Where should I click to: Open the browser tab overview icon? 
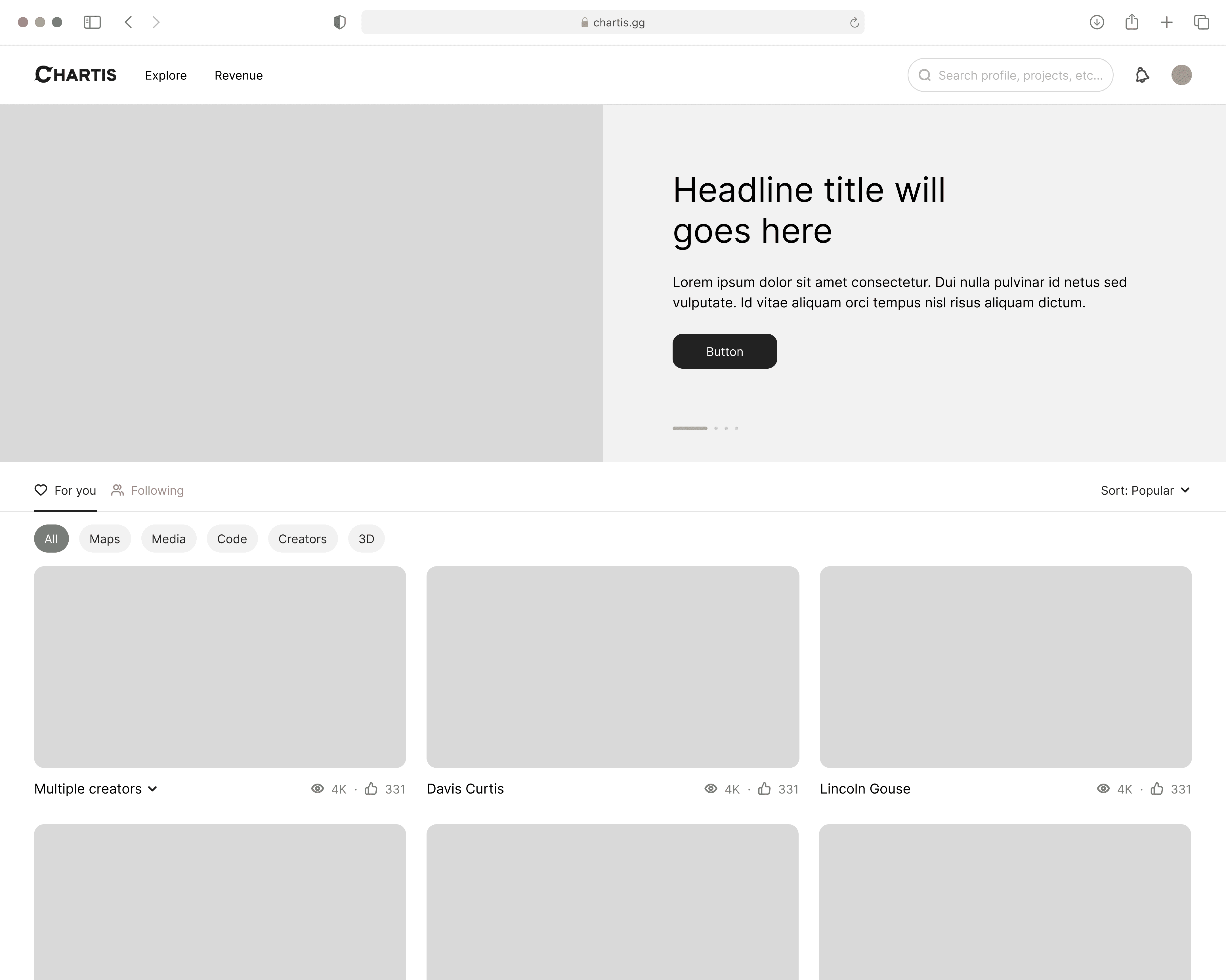(x=1201, y=22)
